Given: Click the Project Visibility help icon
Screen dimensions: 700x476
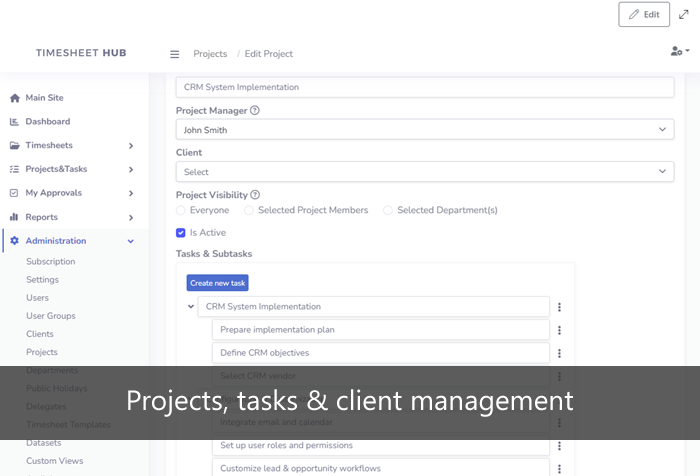Looking at the screenshot, I should [256, 195].
